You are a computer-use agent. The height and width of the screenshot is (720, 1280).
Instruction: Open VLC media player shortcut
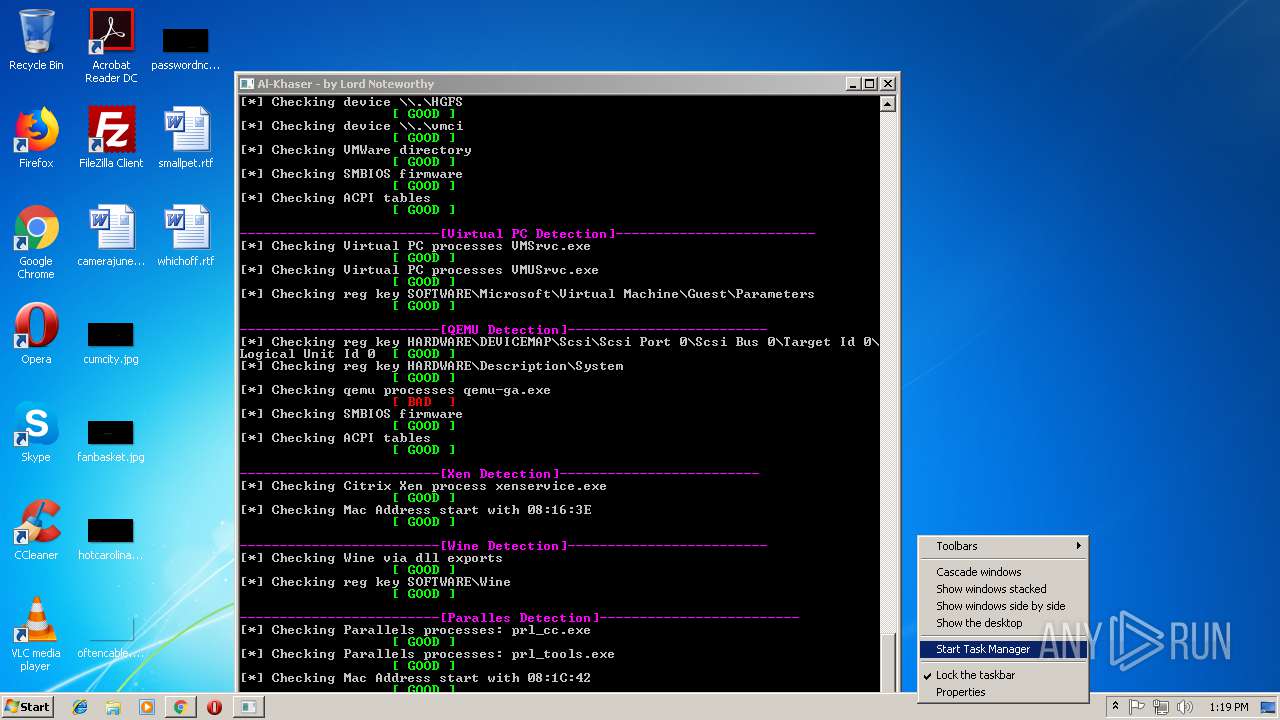pyautogui.click(x=36, y=634)
